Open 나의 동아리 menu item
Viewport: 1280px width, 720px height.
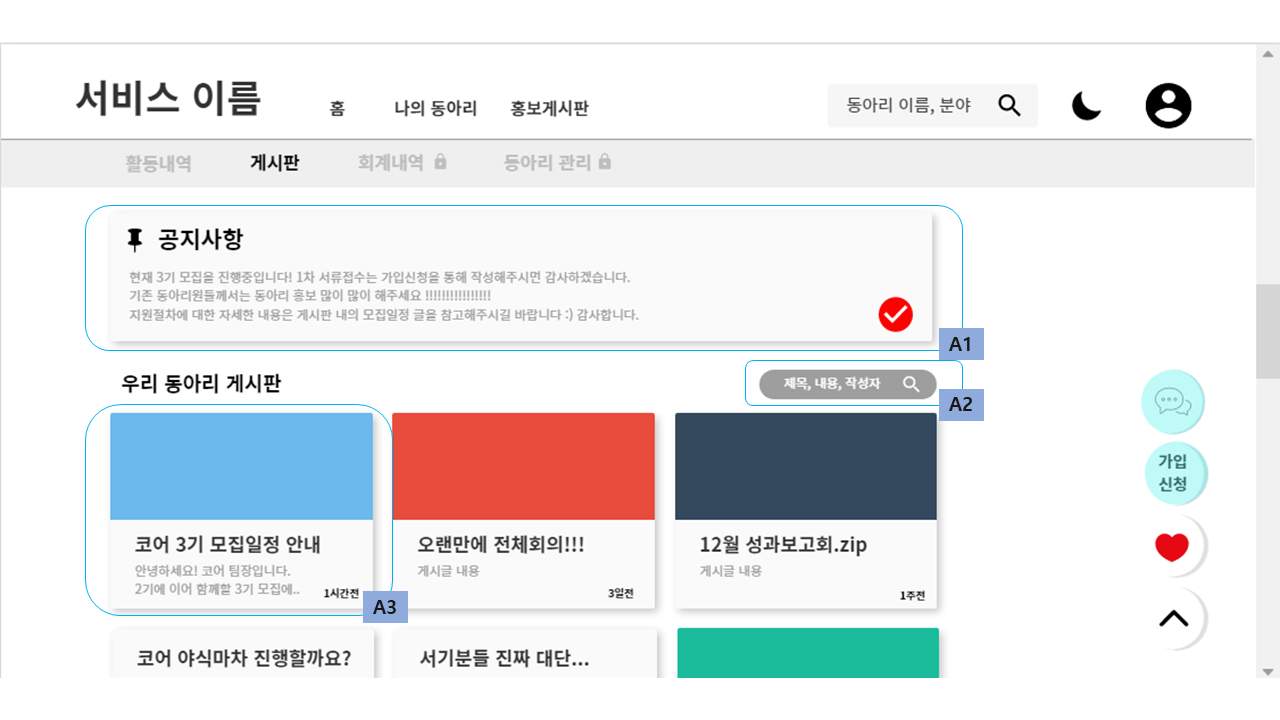[x=435, y=108]
